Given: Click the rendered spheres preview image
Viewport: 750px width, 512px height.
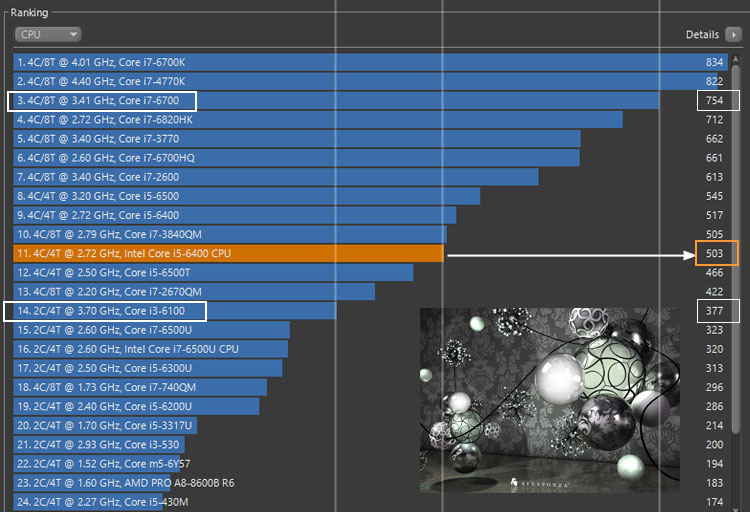Looking at the screenshot, I should [x=550, y=400].
